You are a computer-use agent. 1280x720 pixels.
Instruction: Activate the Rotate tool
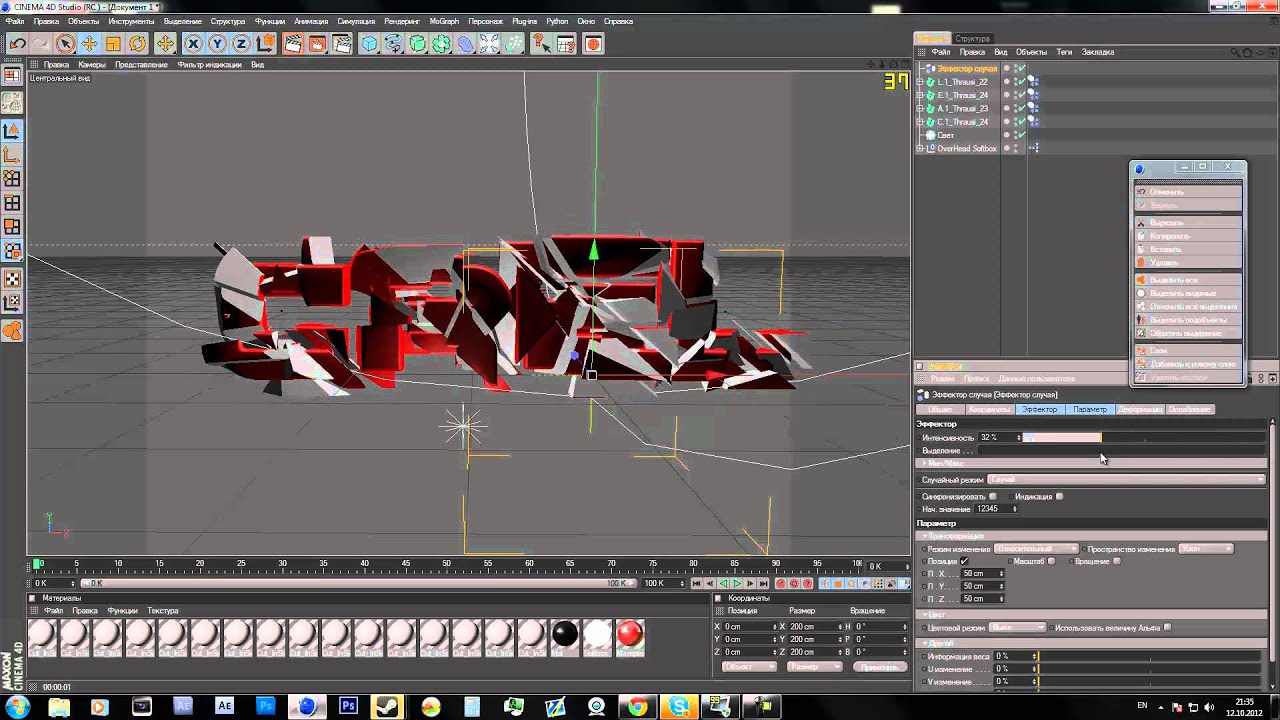coord(137,44)
